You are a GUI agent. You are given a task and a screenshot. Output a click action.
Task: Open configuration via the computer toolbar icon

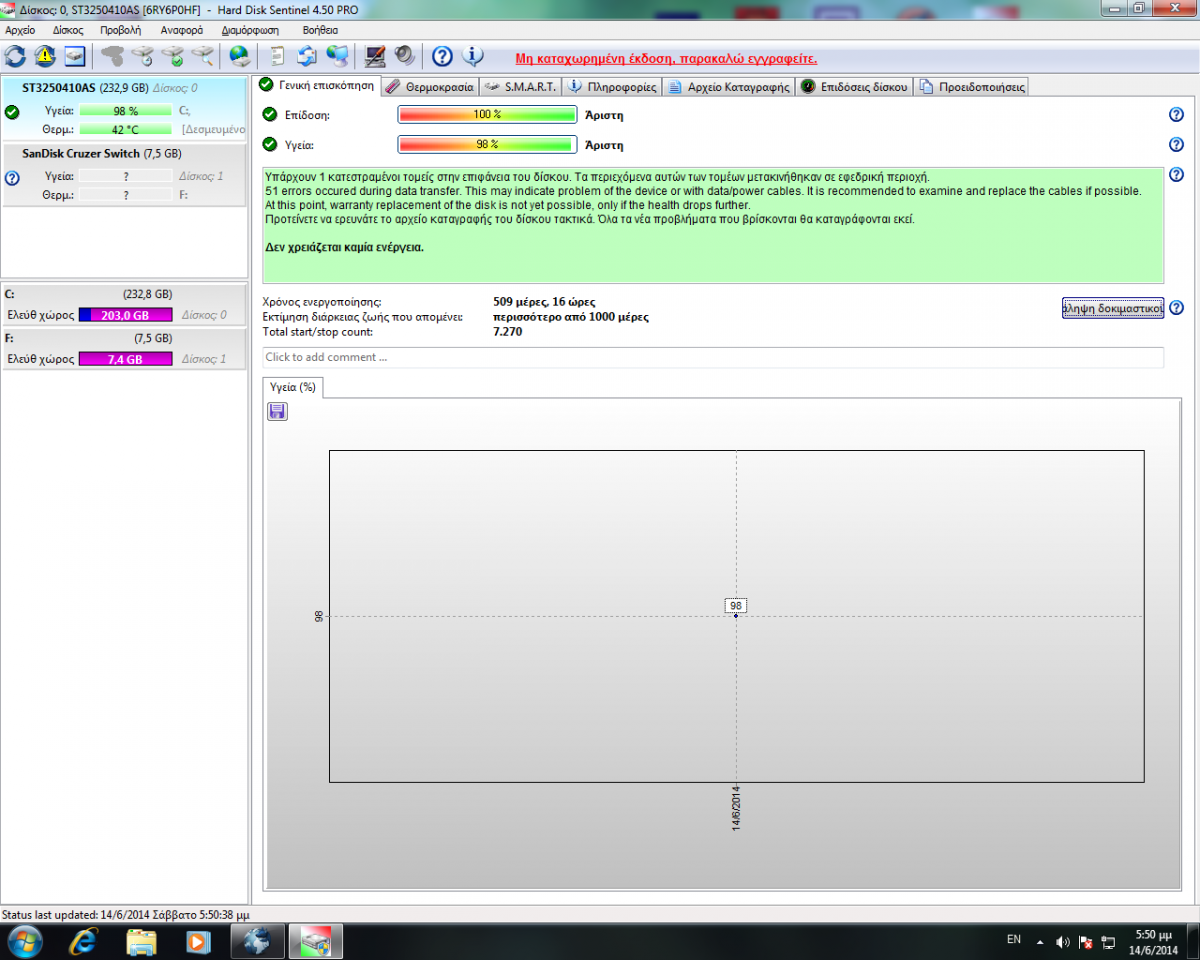point(375,56)
